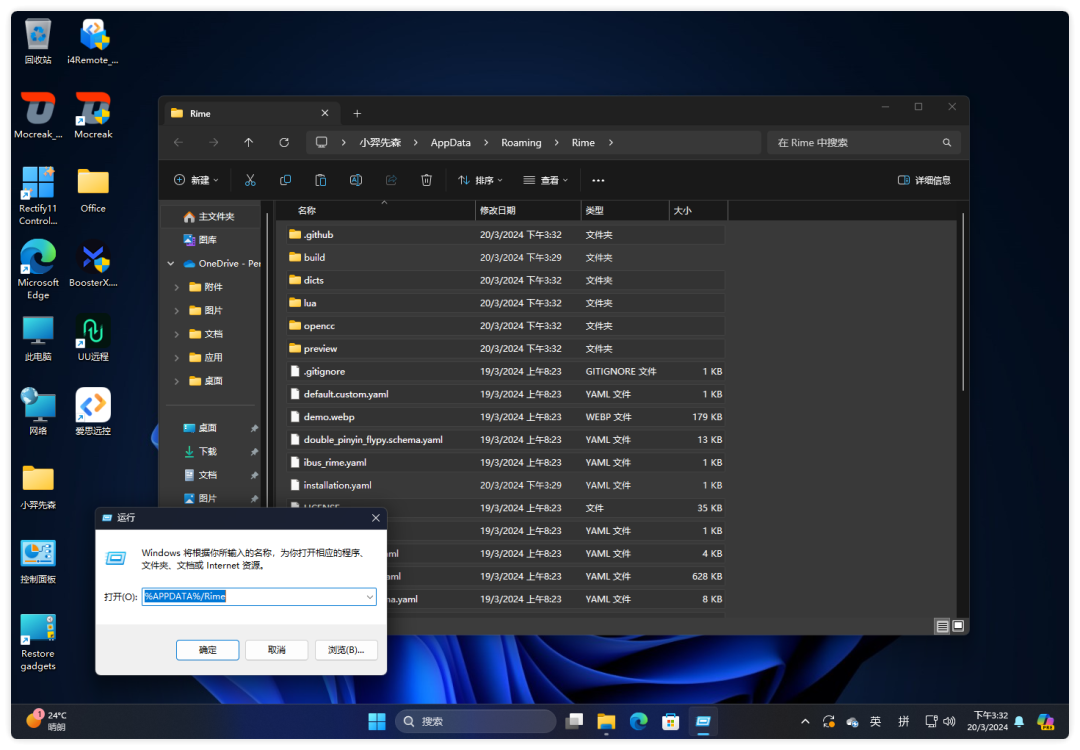Switch to details list view toggle
The width and height of the screenshot is (1080, 750).
pos(942,626)
